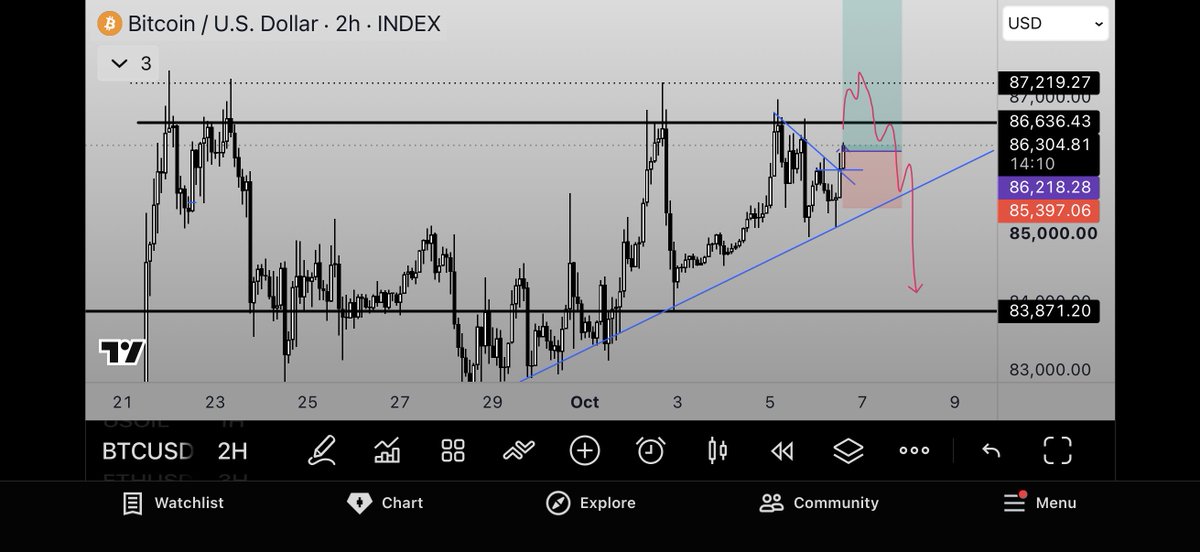The width and height of the screenshot is (1200, 552).
Task: Select the green long position profit zone
Action: (x=873, y=75)
